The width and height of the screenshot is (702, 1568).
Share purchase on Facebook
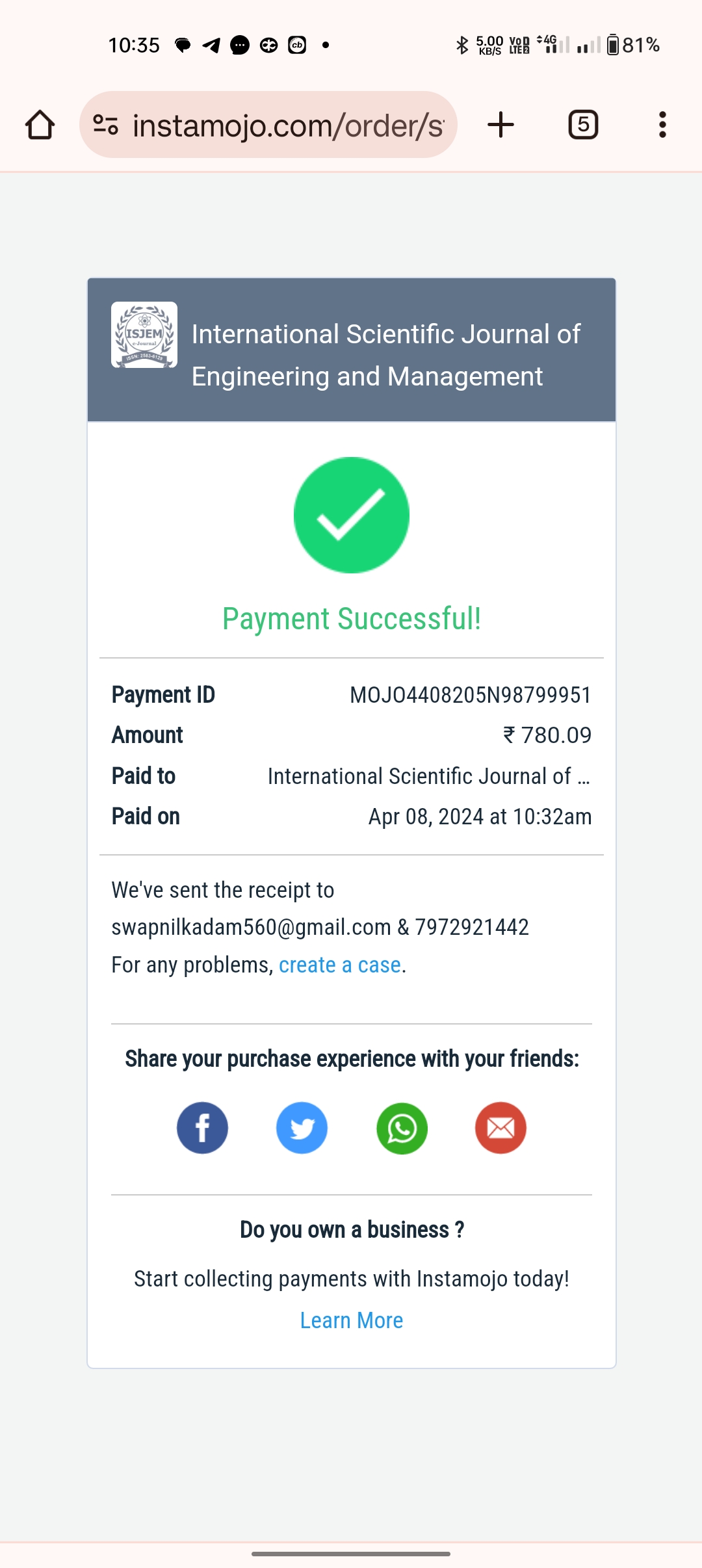pos(202,1128)
